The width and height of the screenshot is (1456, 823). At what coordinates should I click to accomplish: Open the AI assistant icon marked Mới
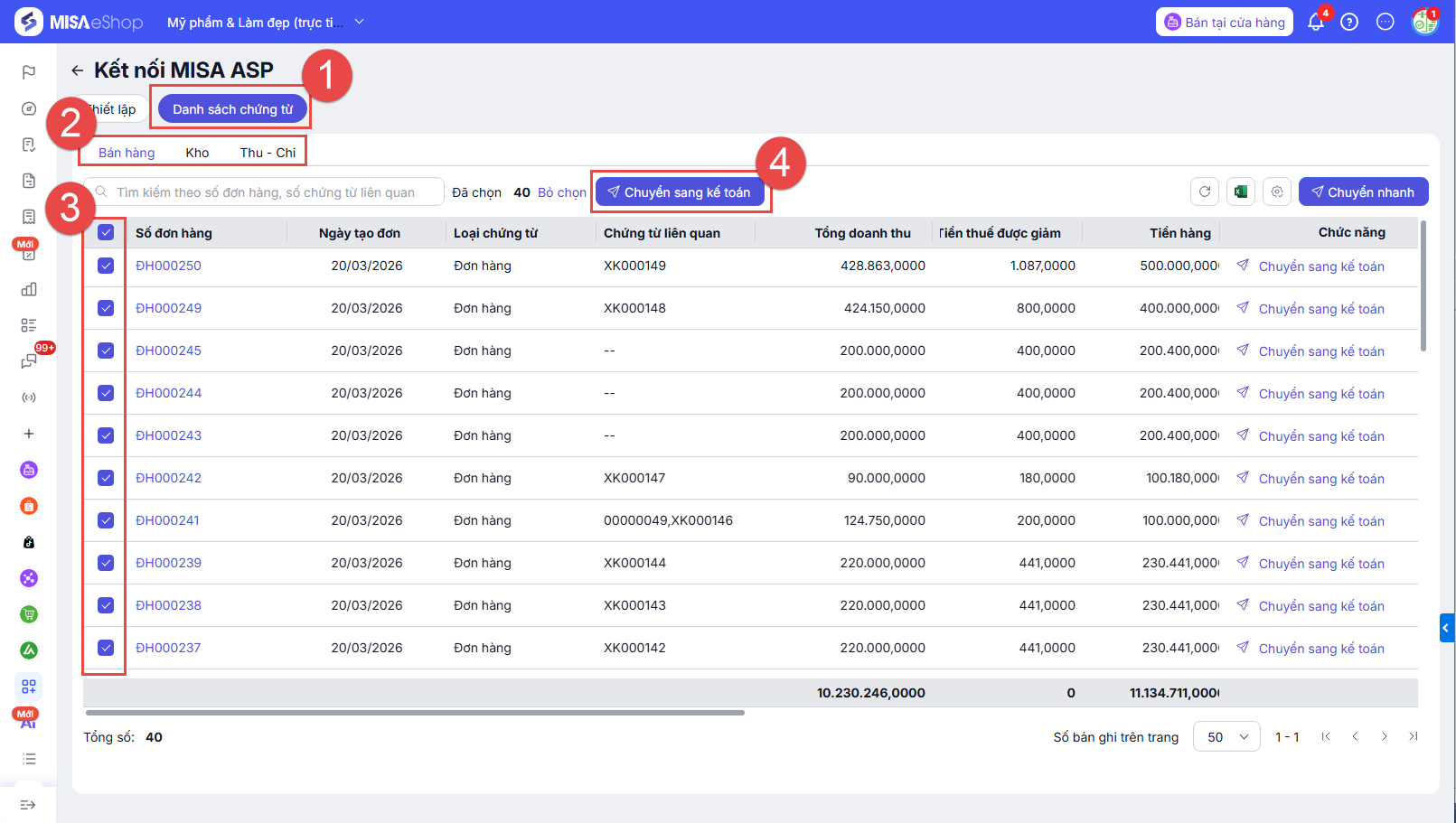point(29,721)
